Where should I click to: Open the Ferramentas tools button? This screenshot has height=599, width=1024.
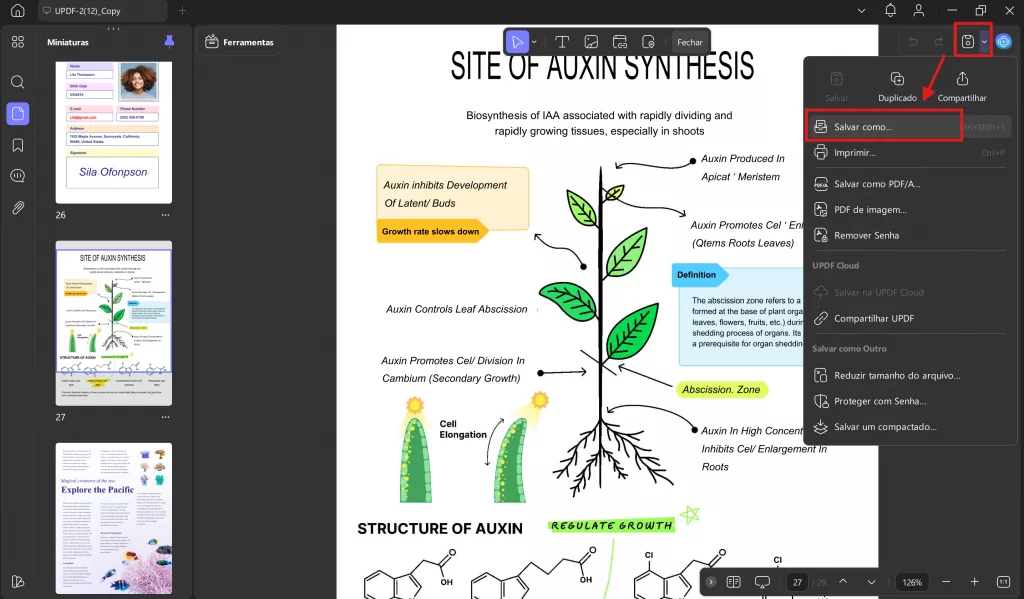239,42
